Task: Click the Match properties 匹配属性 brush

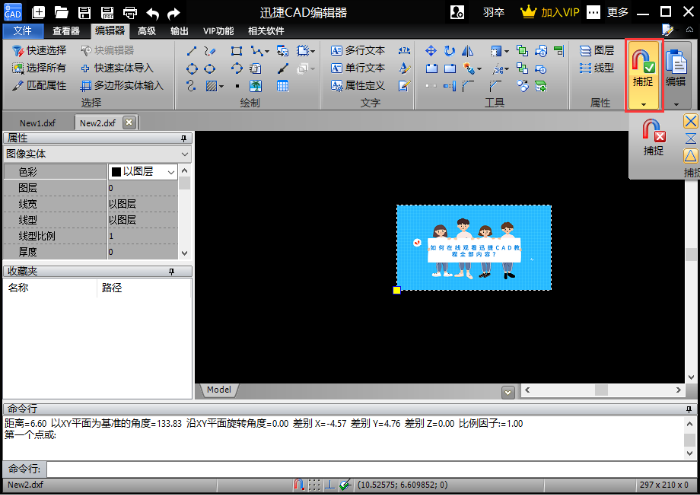Action: [x=39, y=85]
